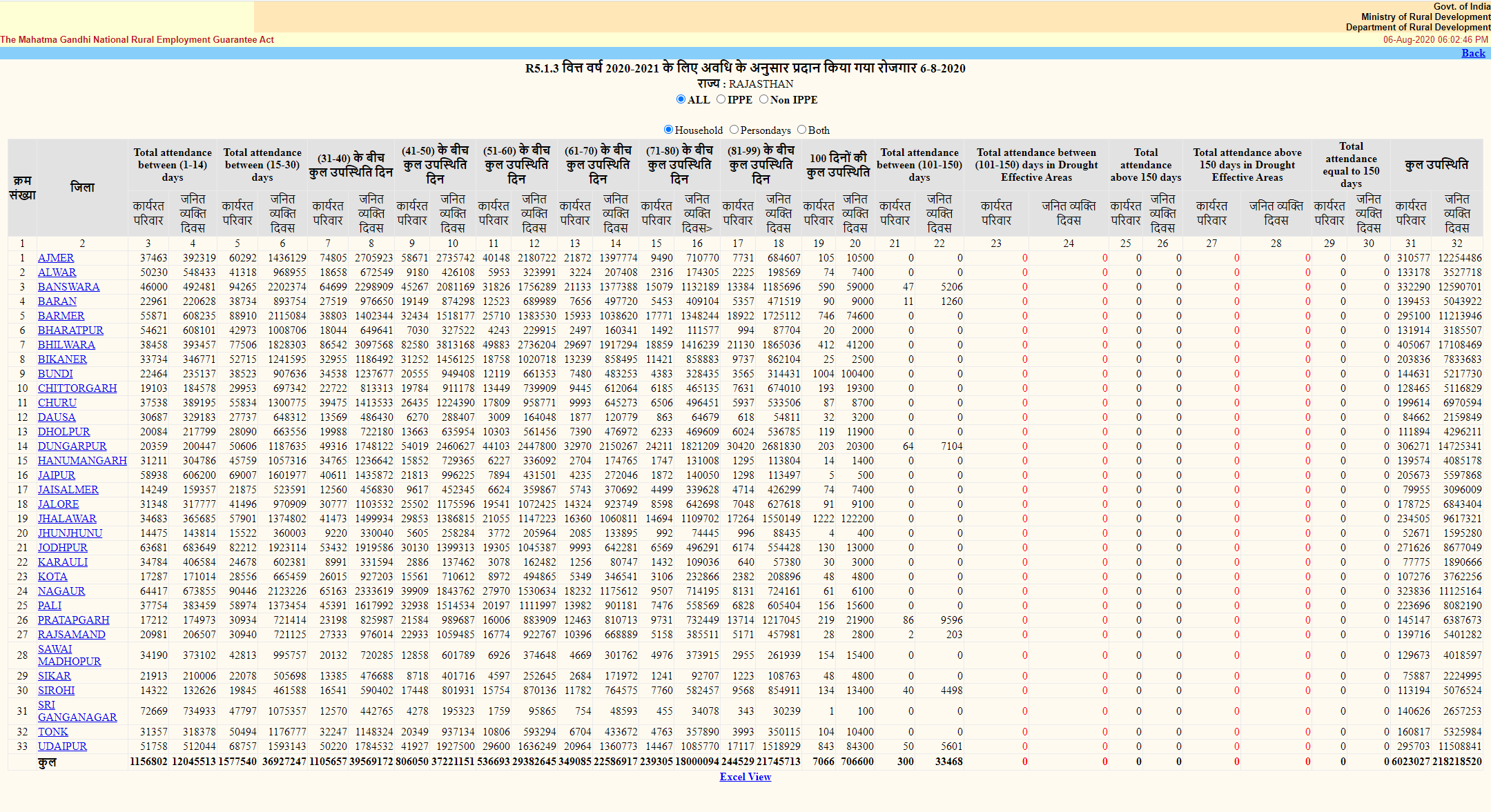Click the BHILWARA district link

(66, 345)
